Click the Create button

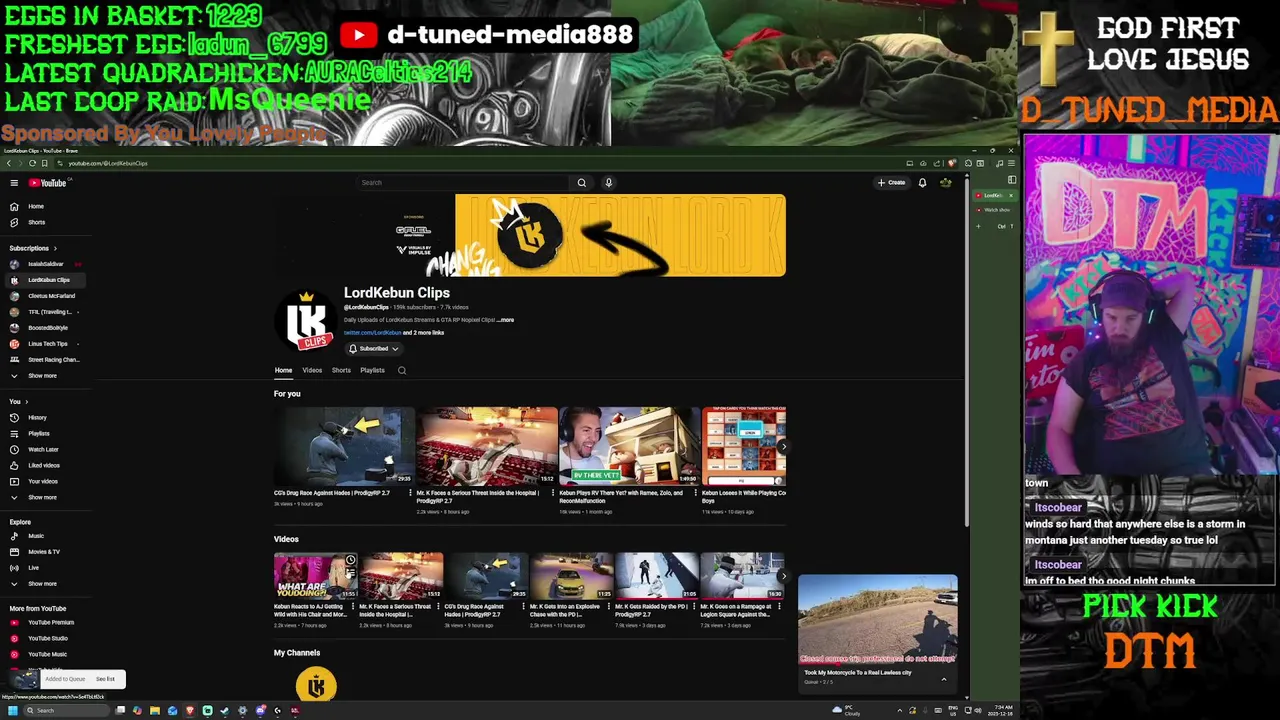(x=891, y=183)
